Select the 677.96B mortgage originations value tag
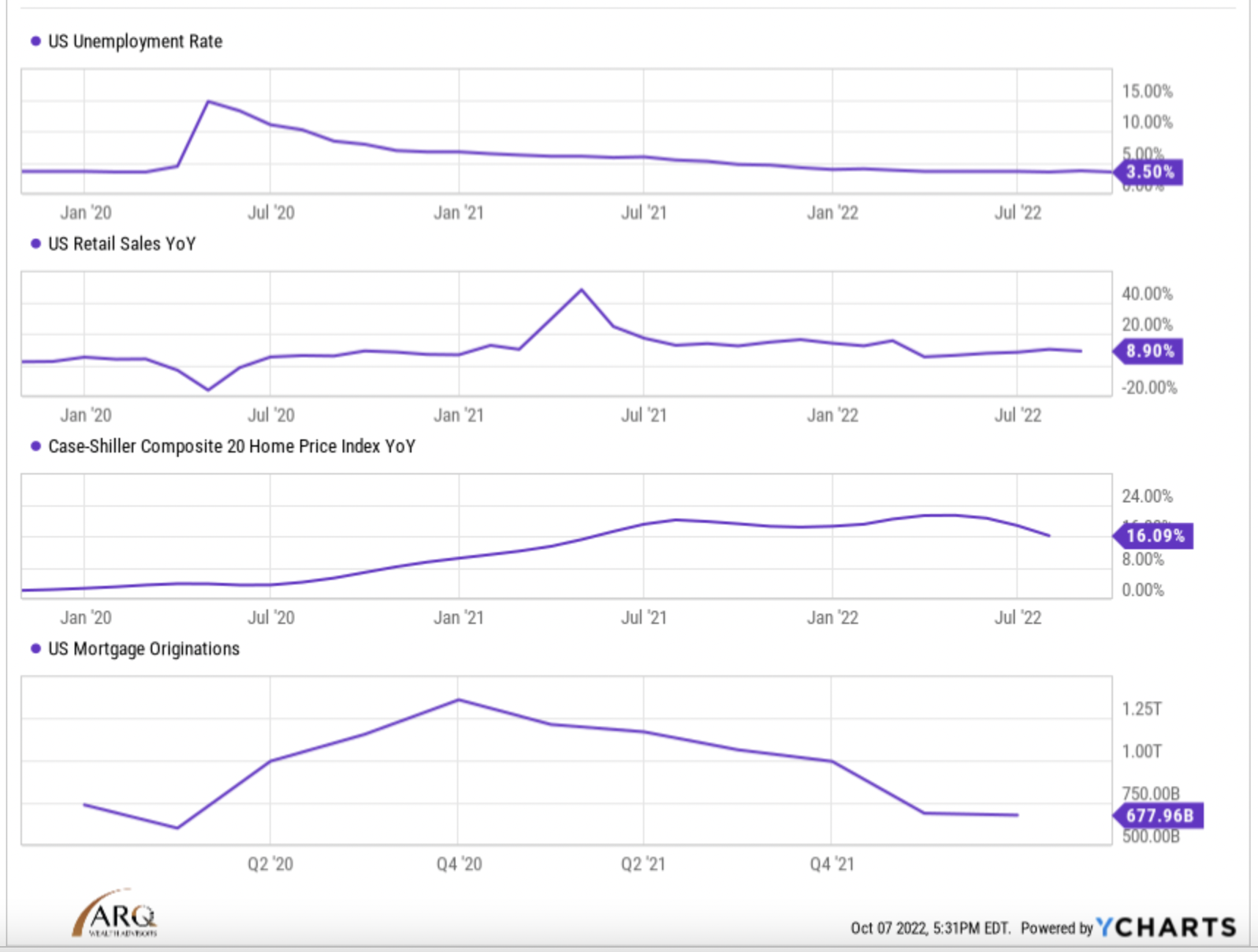The height and width of the screenshot is (952, 1258). click(x=1158, y=815)
